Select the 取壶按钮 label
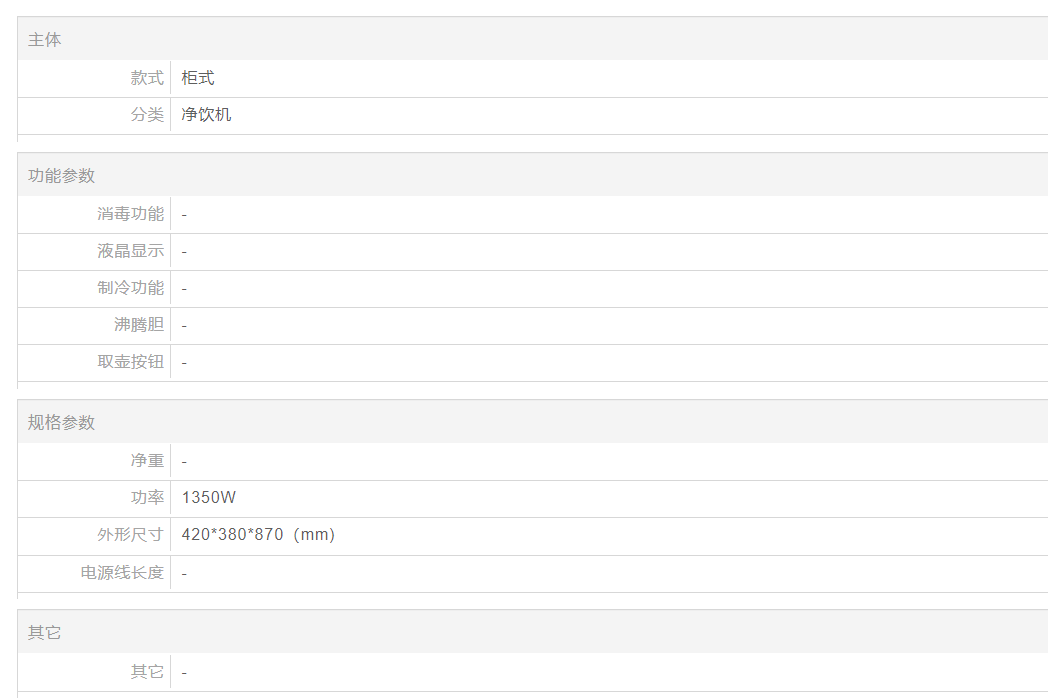Image resolution: width=1058 pixels, height=698 pixels. point(131,362)
